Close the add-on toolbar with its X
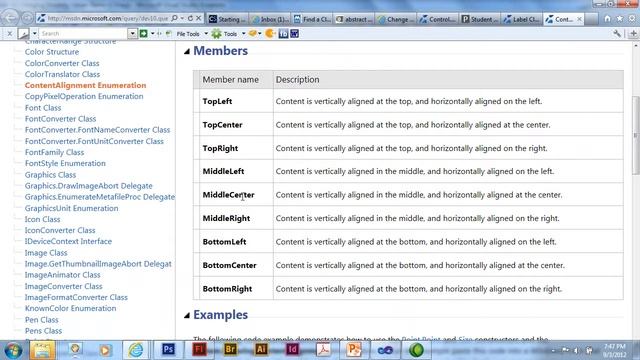This screenshot has height=360, width=640. [x=10, y=33]
